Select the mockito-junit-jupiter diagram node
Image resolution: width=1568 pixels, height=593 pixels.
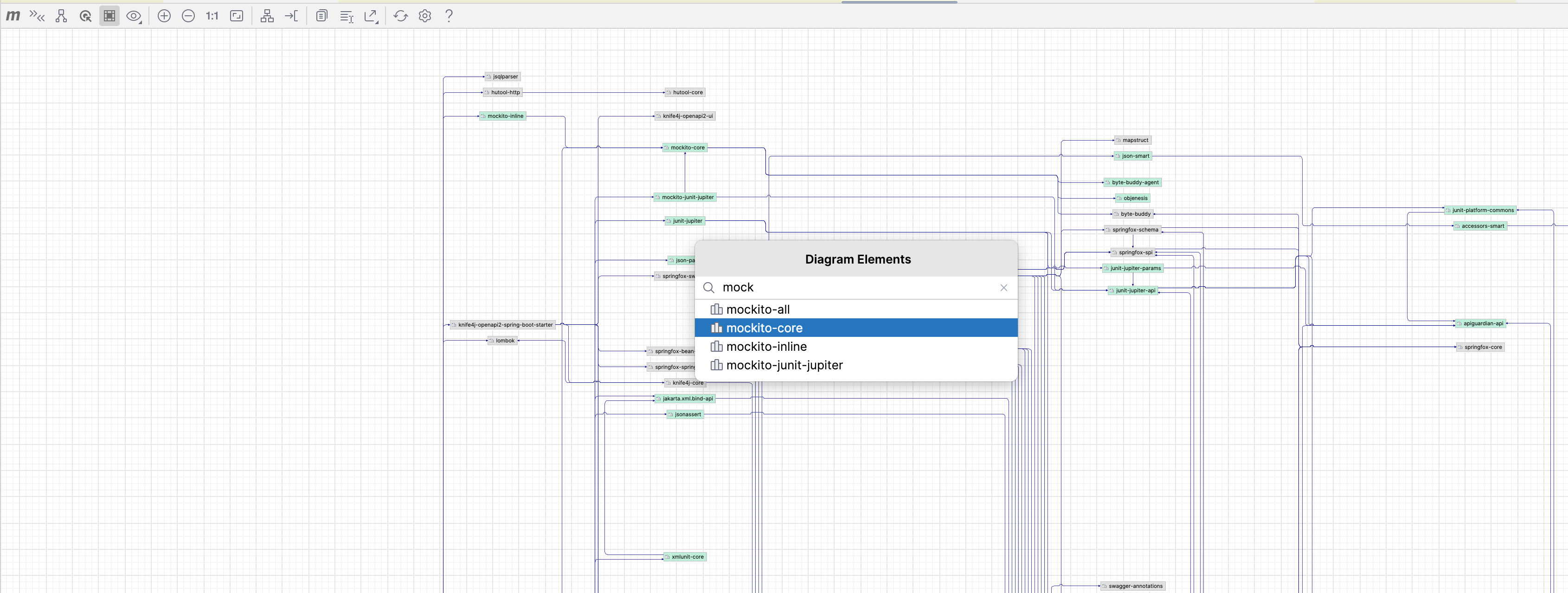(685, 197)
